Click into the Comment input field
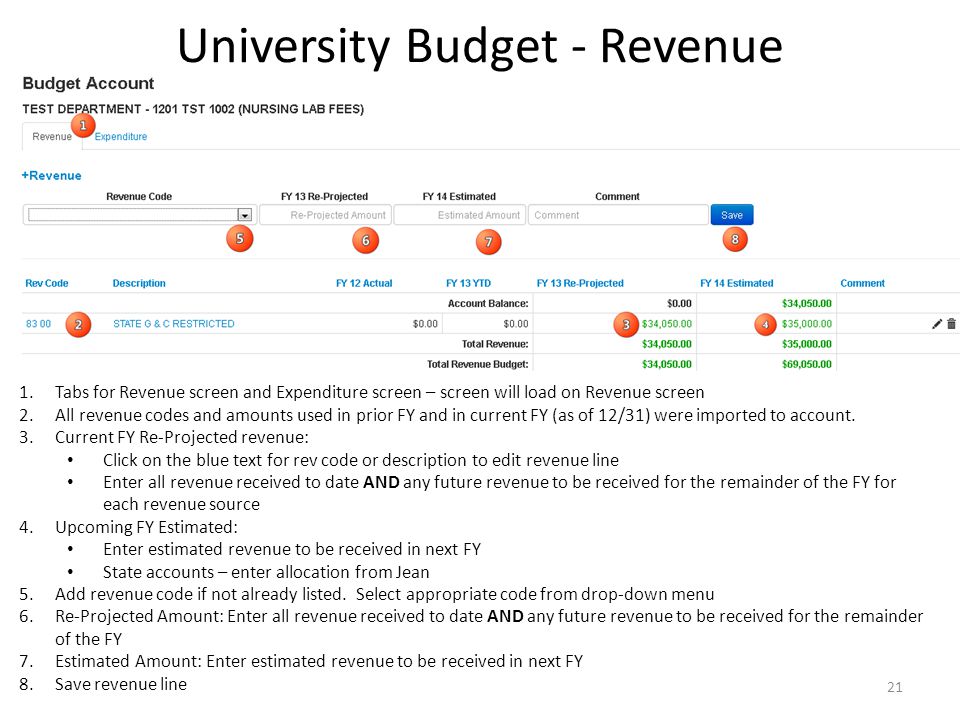The image size is (960, 720). click(x=618, y=215)
